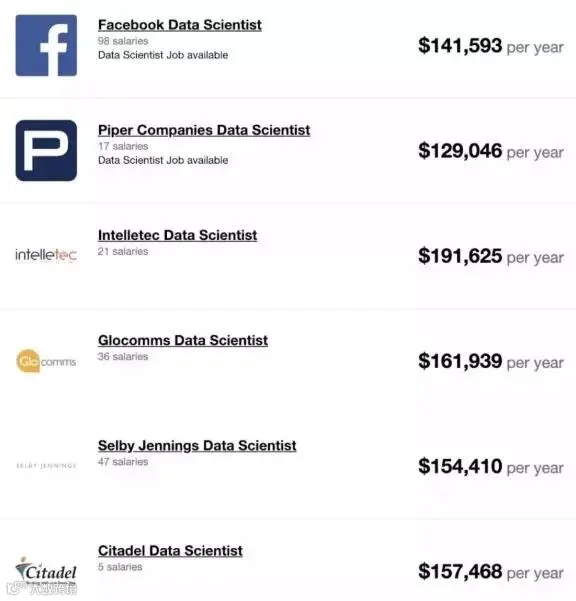
Task: Select the $161,939 per year salary
Action: pos(491,361)
